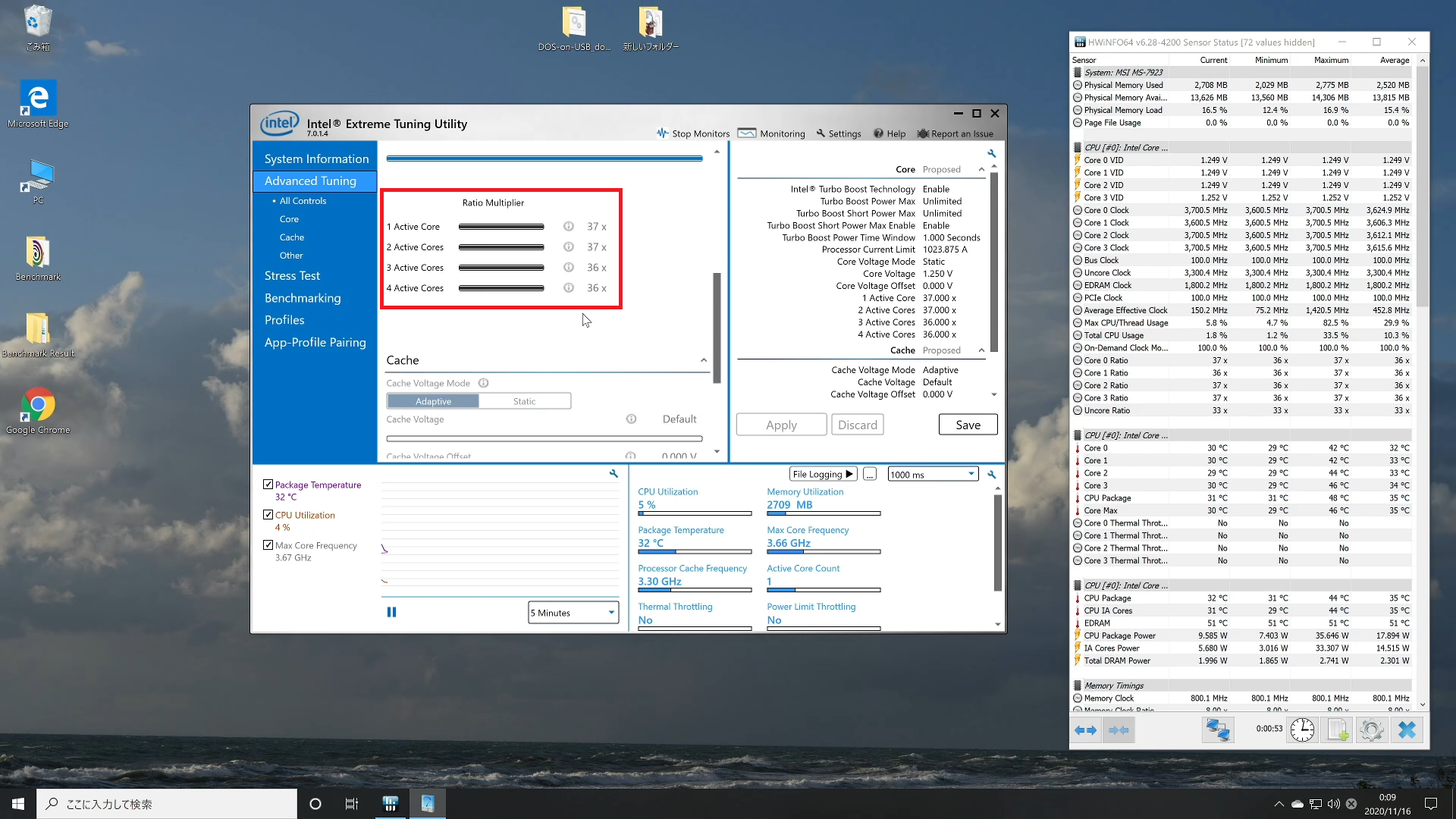1456x819 pixels.
Task: Collapse the Cache section
Action: tap(703, 360)
